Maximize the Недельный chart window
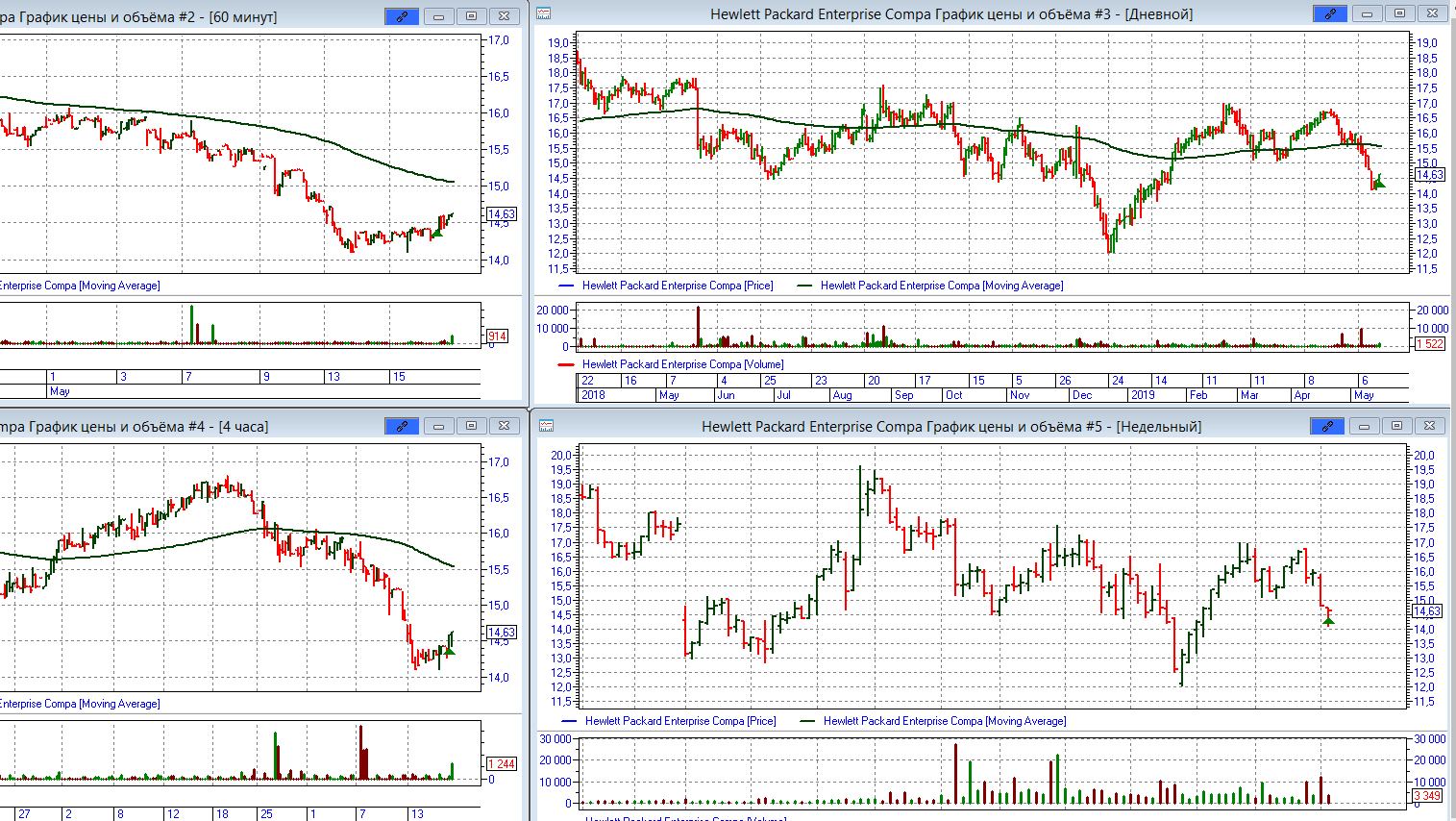The image size is (1456, 821). point(1397,426)
